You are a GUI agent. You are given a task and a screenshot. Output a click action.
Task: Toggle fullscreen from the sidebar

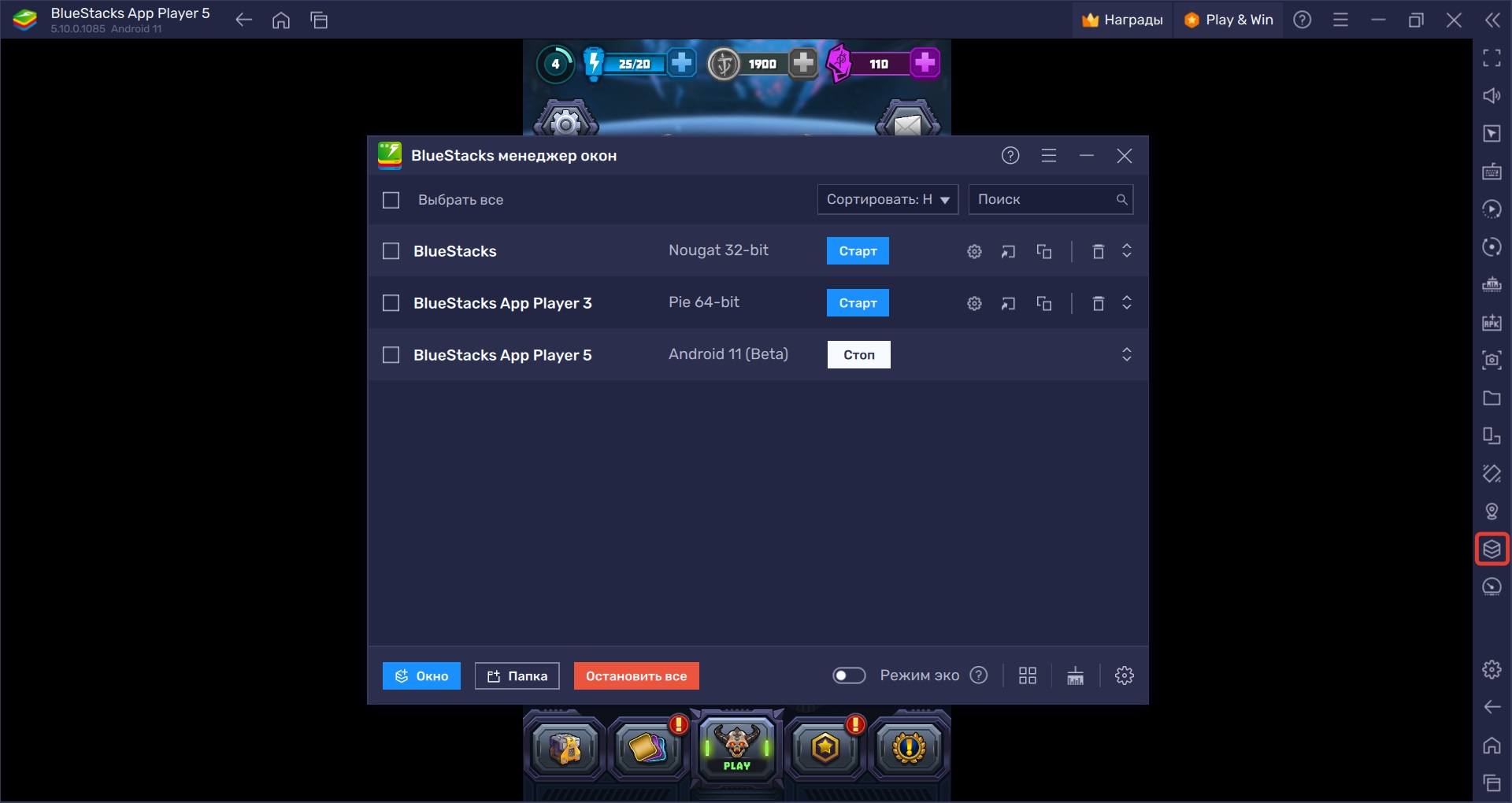(1492, 58)
